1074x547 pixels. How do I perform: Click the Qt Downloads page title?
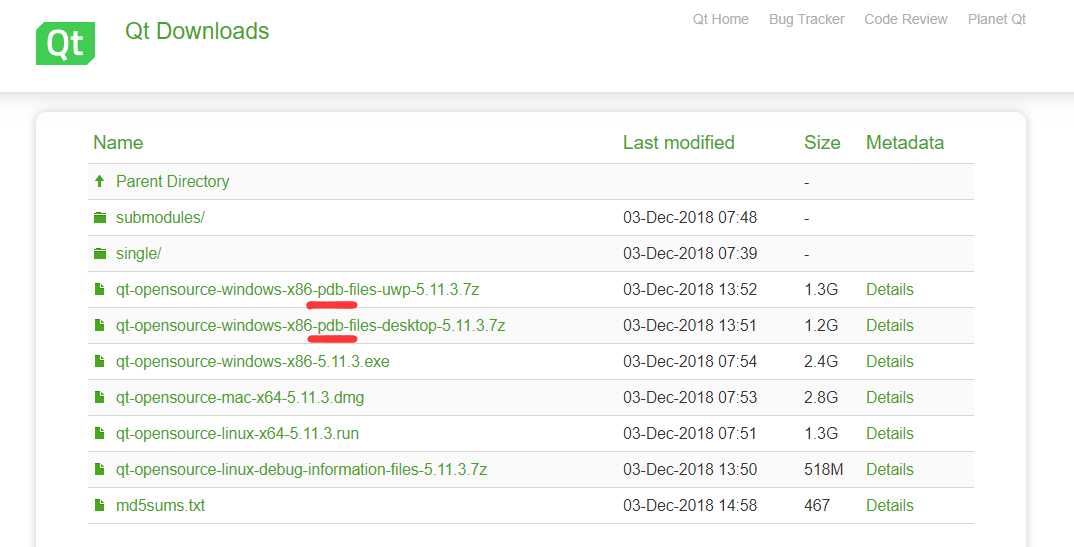point(197,31)
